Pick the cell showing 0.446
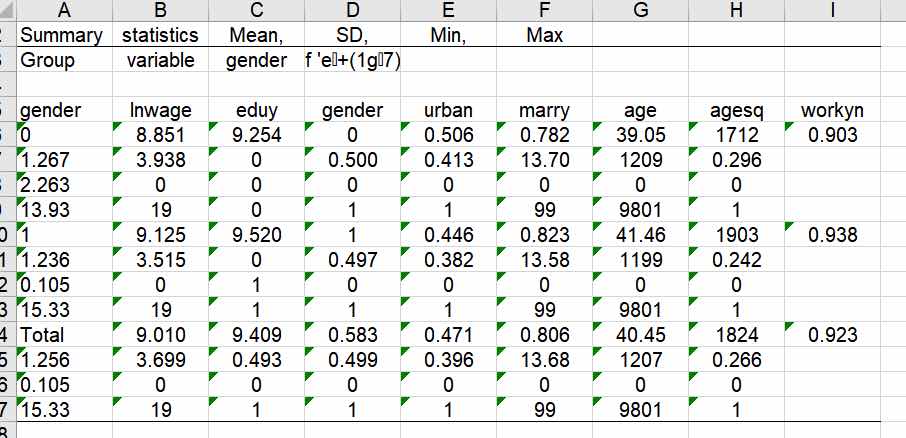The width and height of the screenshot is (906, 438). (448, 235)
